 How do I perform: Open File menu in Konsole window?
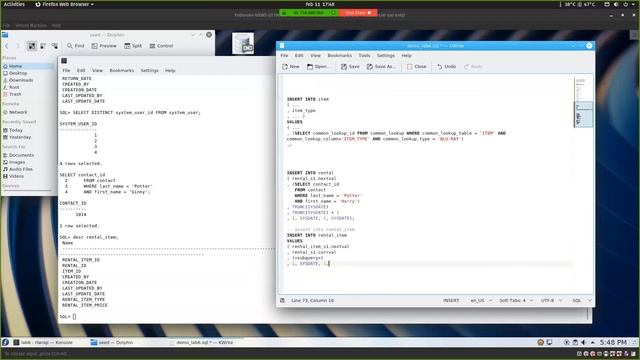click(x=66, y=71)
